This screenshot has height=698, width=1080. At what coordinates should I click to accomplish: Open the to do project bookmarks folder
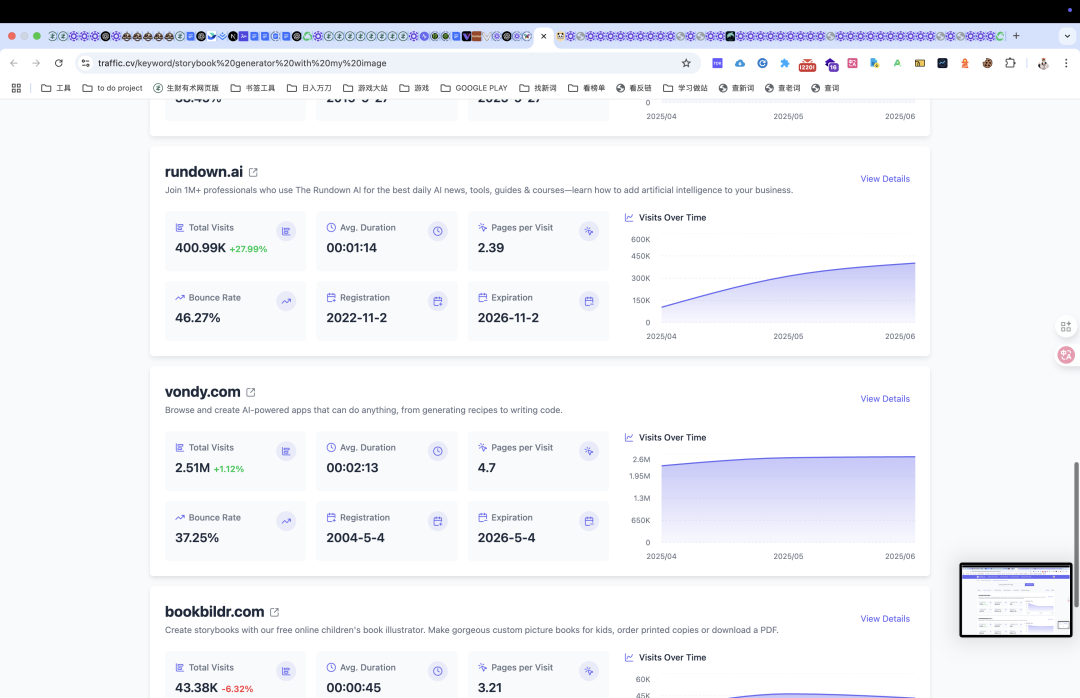point(112,88)
